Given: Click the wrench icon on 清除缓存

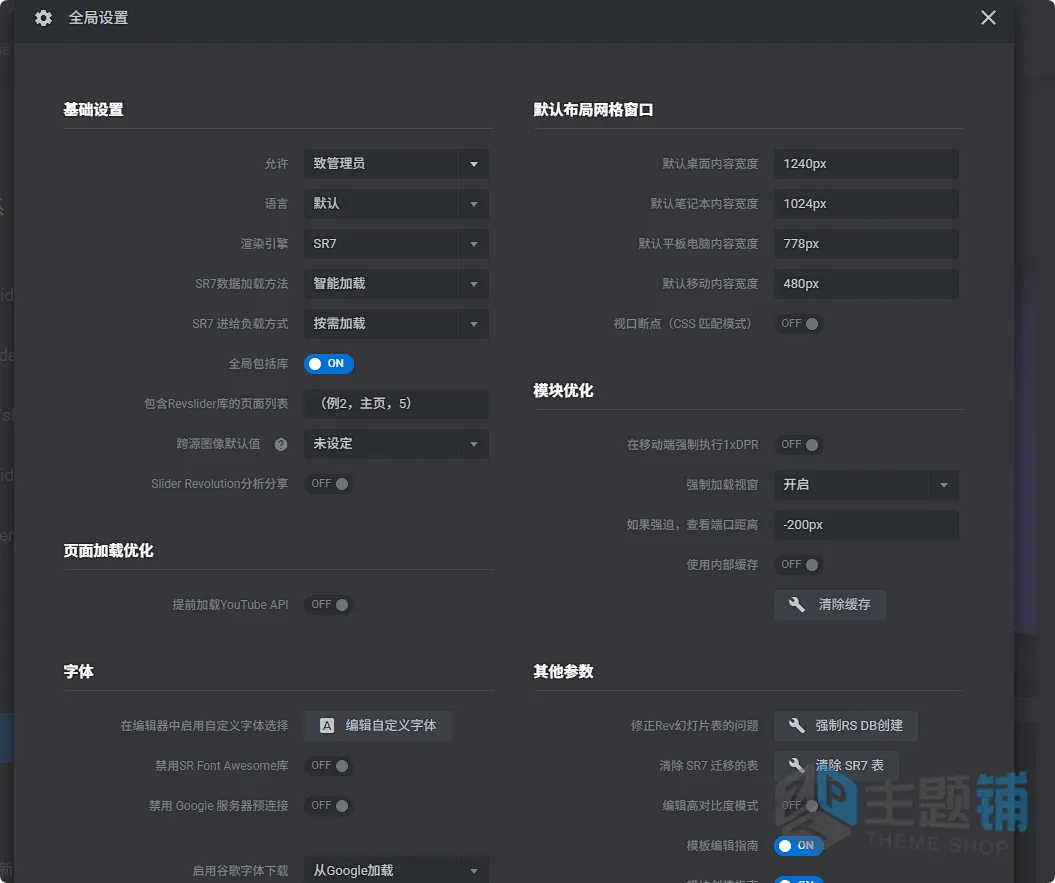Looking at the screenshot, I should coord(797,604).
